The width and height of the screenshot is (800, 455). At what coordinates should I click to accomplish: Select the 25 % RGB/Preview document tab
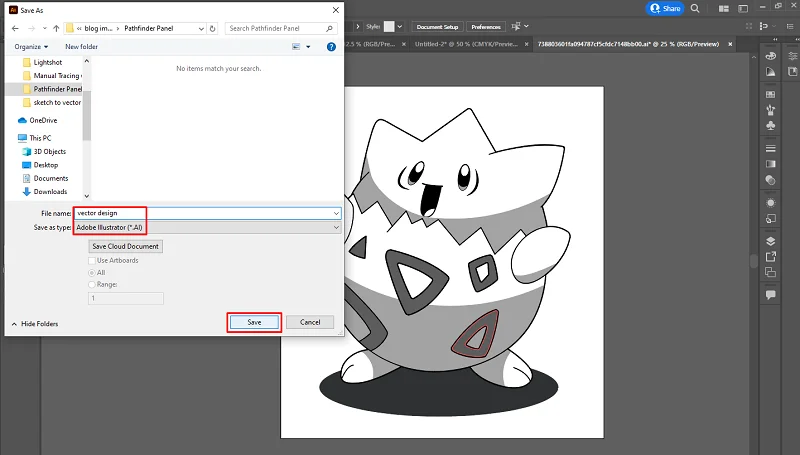coord(628,44)
